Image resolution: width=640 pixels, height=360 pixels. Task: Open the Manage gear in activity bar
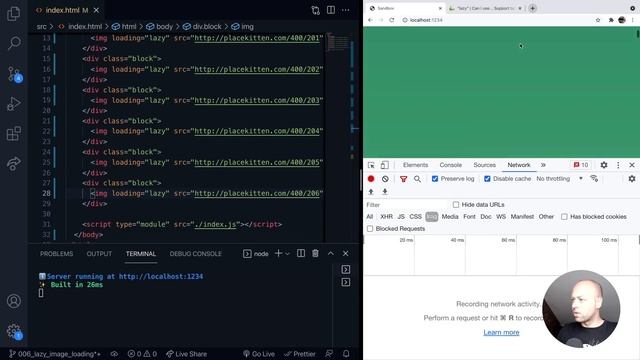(14, 331)
